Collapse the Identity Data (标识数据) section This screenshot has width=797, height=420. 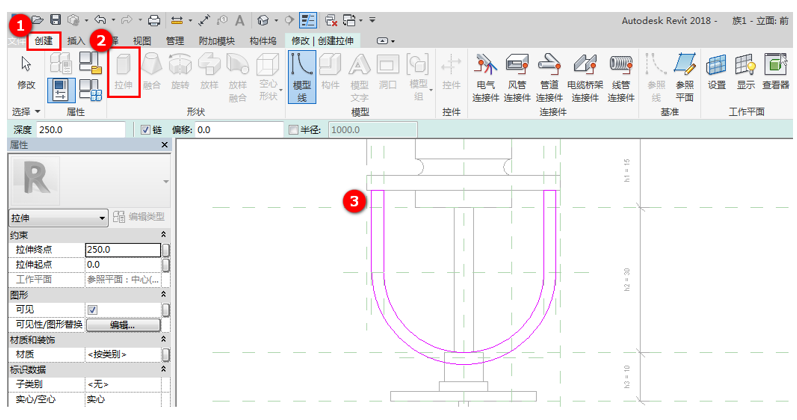164,369
